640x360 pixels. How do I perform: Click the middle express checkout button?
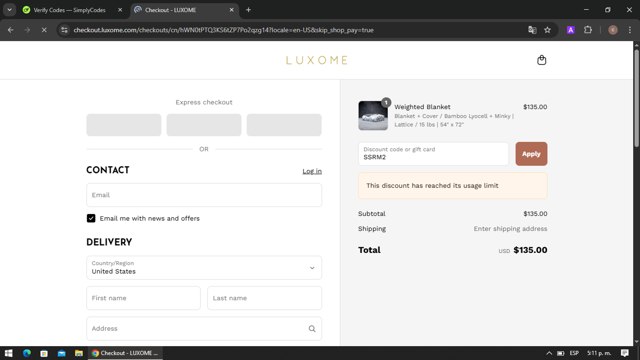point(204,125)
